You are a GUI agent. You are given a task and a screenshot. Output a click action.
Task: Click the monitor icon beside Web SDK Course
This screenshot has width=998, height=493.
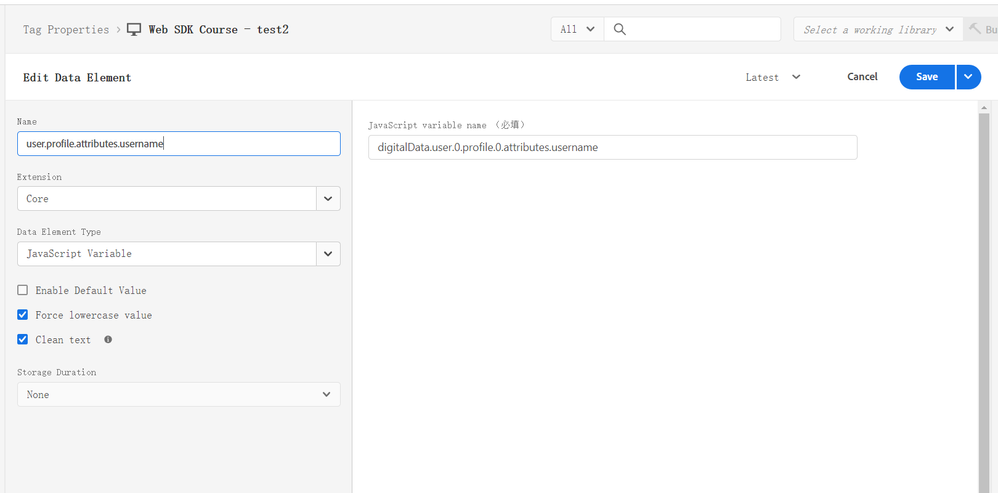tap(134, 30)
